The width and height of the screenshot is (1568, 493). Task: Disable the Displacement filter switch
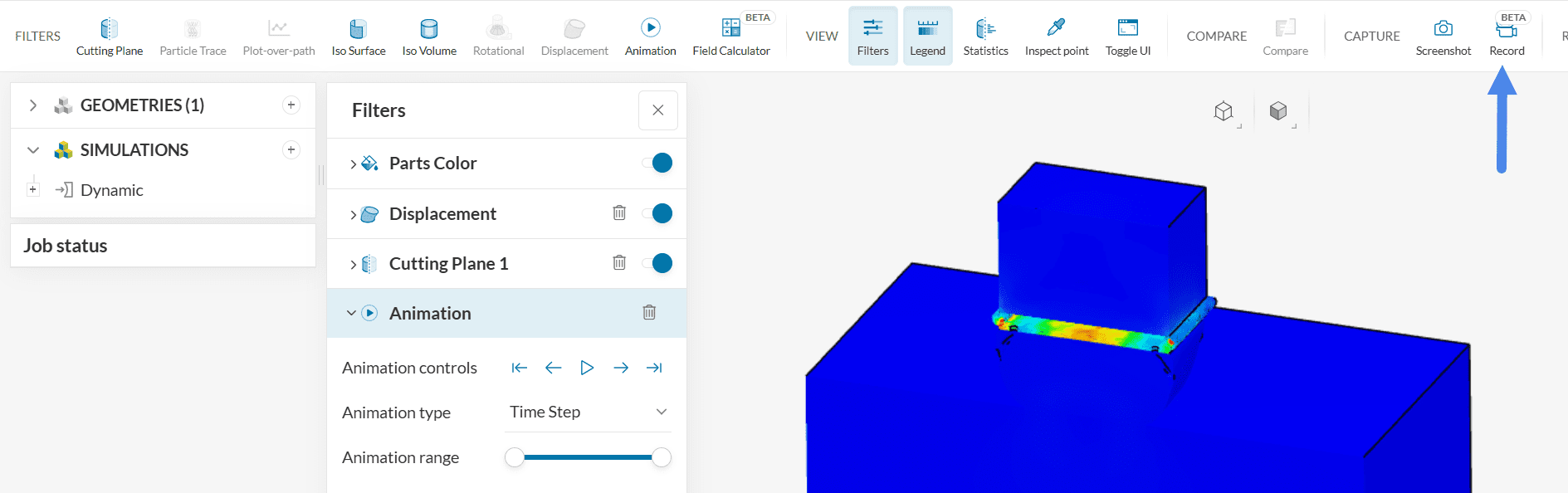click(657, 213)
